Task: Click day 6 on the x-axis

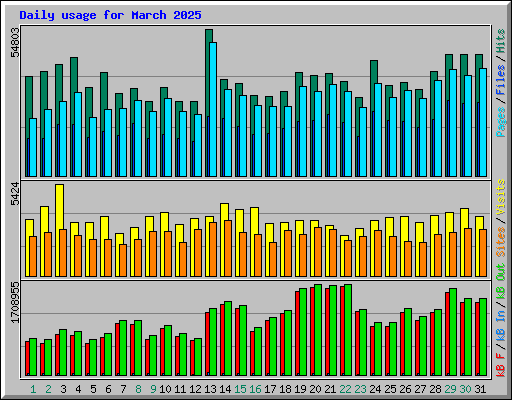Action: coord(108,389)
